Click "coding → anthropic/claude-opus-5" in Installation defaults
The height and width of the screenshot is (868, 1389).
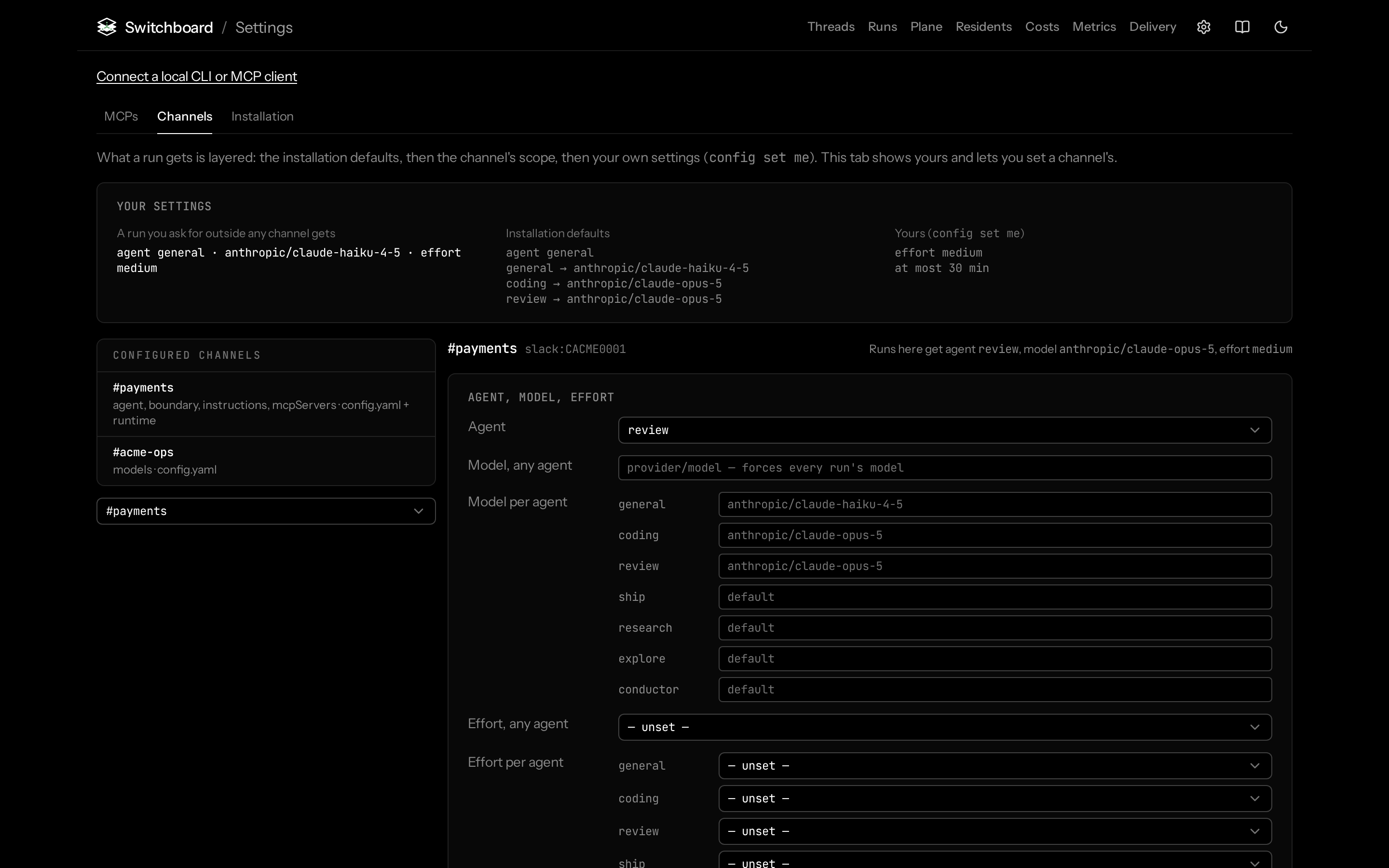tap(613, 284)
